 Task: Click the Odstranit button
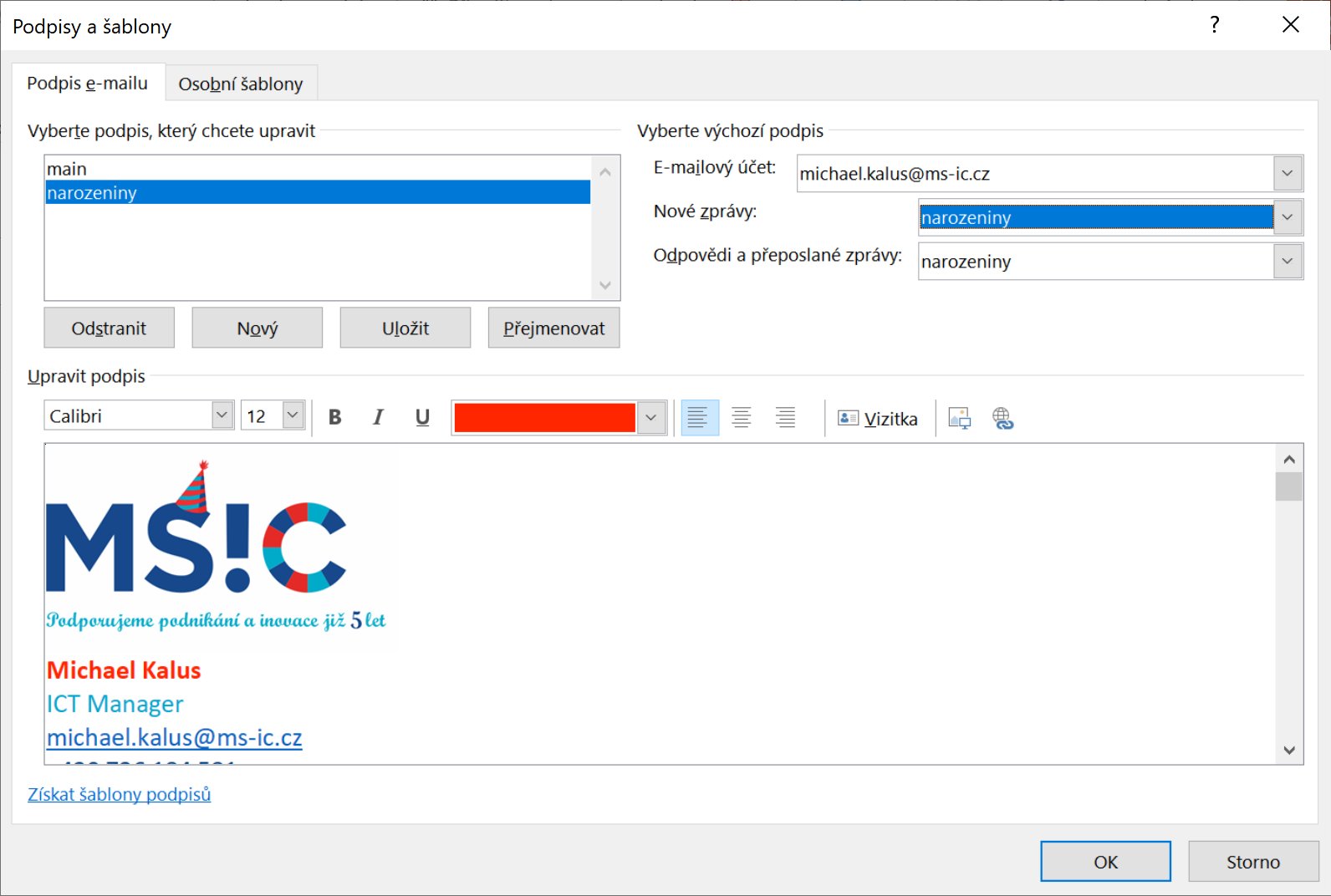pos(109,328)
